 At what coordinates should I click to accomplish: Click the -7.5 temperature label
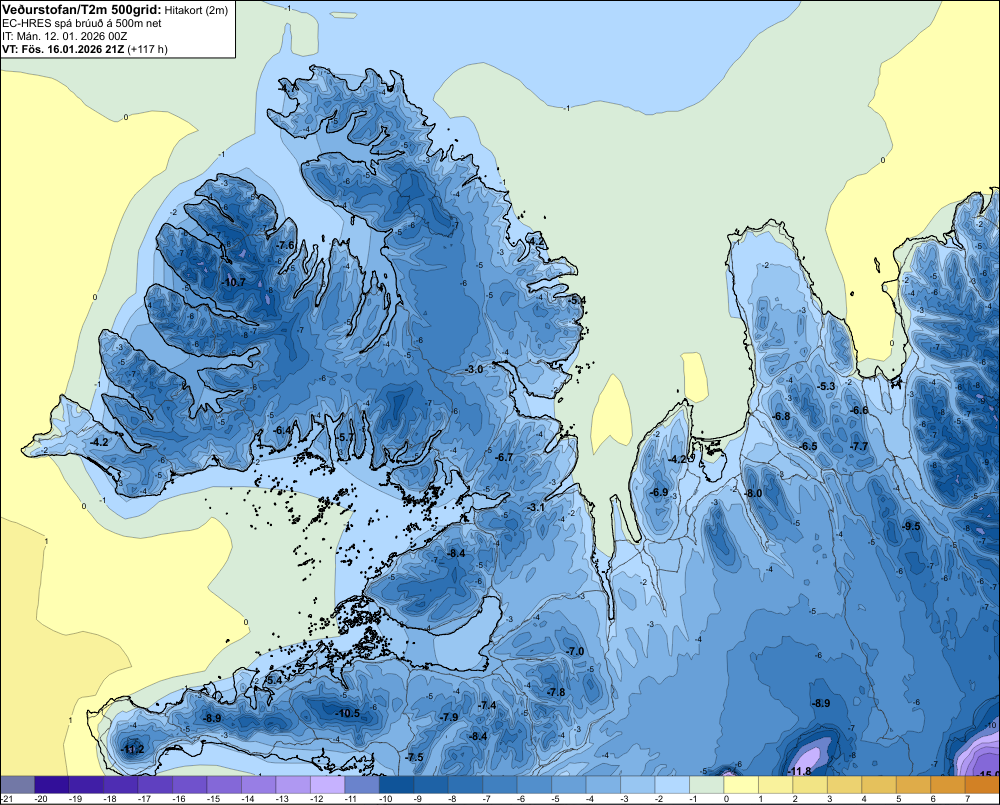(415, 757)
